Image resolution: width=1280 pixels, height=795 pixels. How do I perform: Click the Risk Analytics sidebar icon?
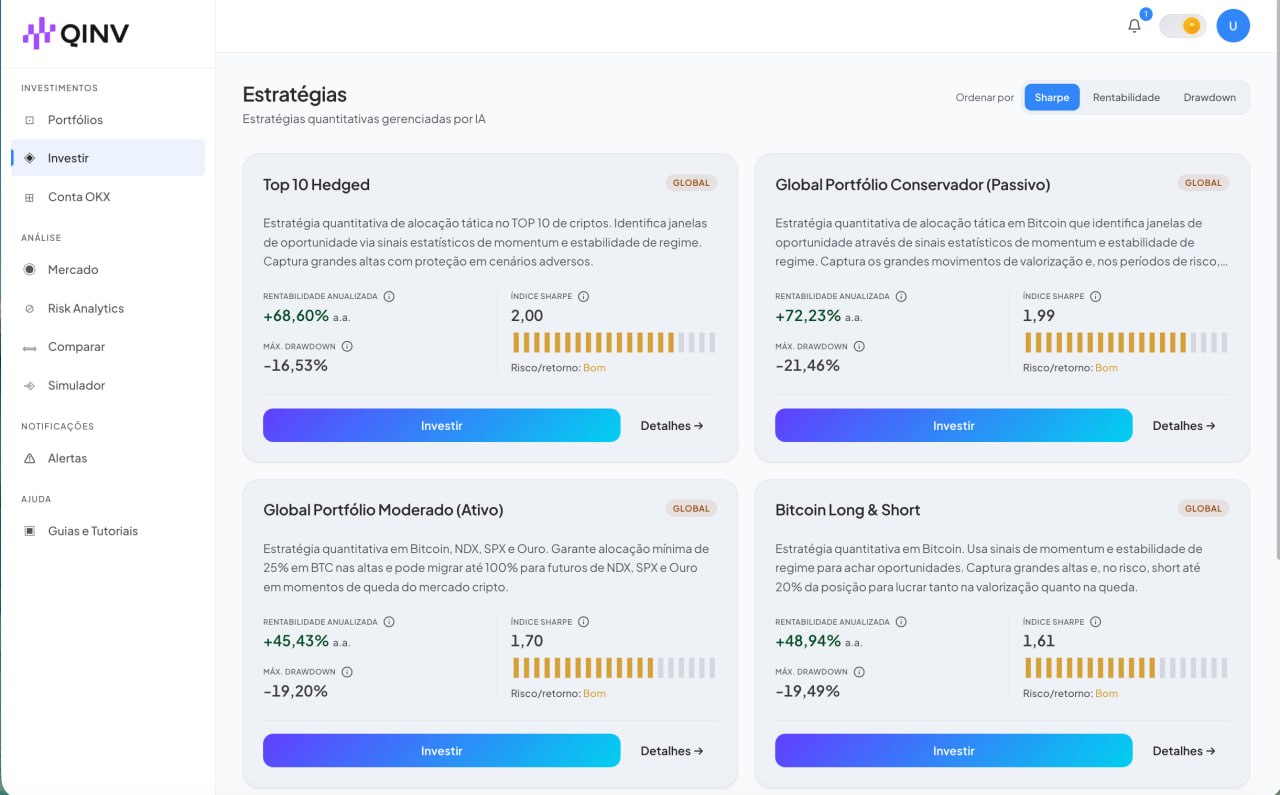coord(29,309)
